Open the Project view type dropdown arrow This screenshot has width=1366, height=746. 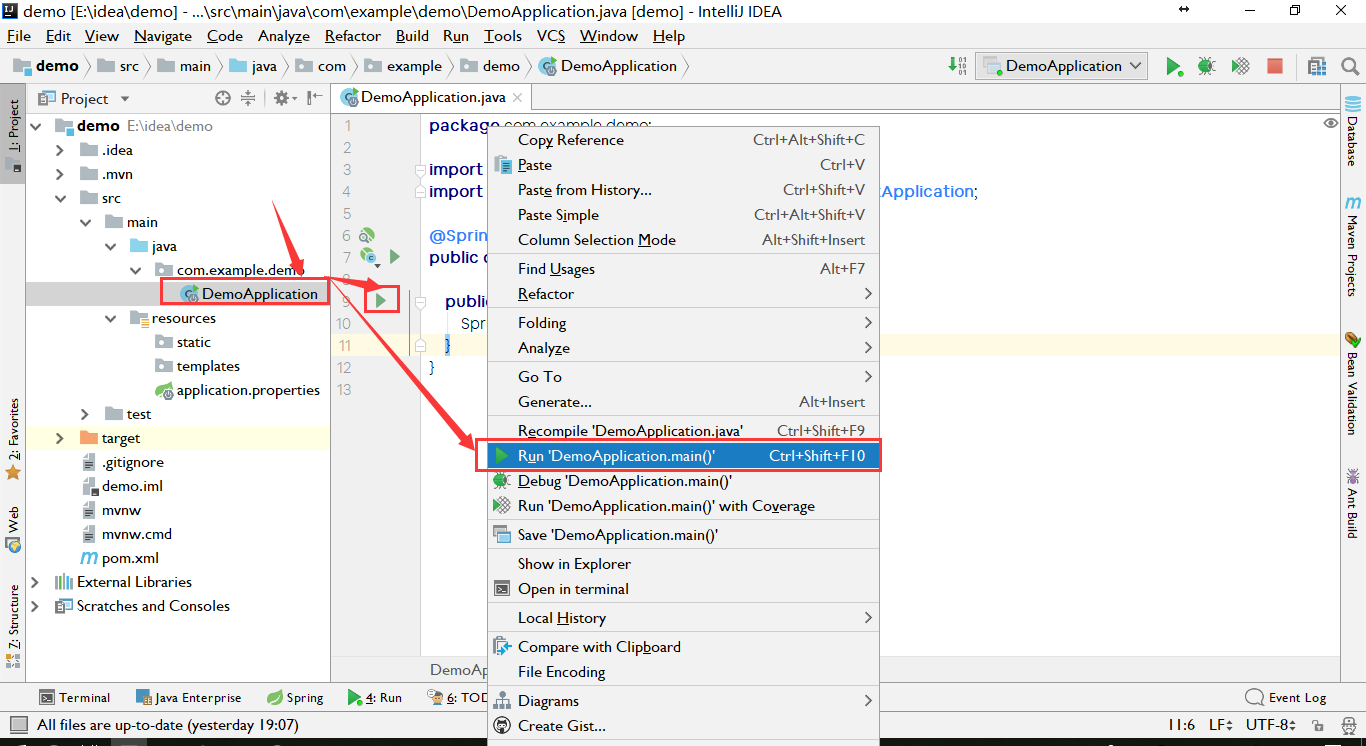point(125,99)
